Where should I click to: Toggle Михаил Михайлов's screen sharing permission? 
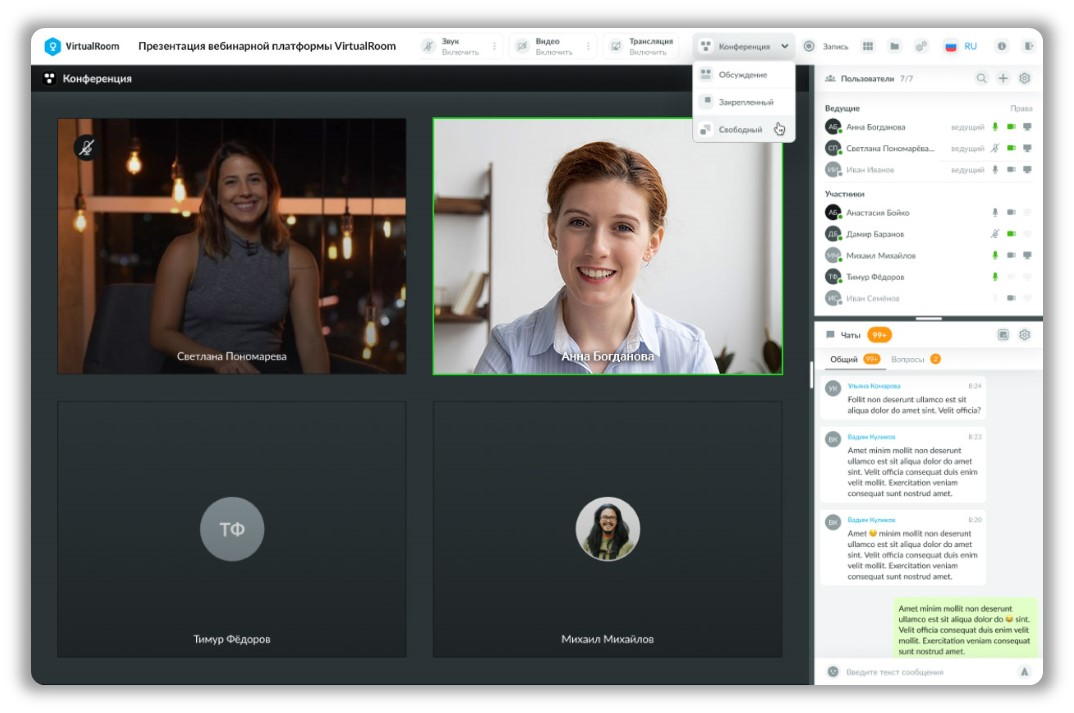1027,255
